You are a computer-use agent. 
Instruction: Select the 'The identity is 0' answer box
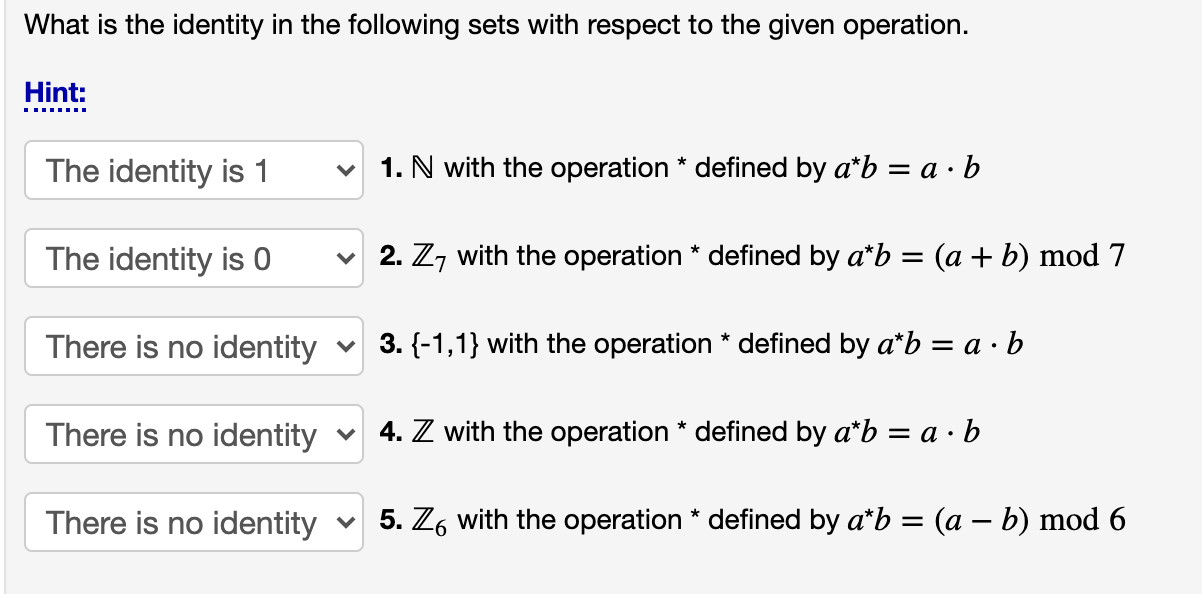pyautogui.click(x=193, y=259)
